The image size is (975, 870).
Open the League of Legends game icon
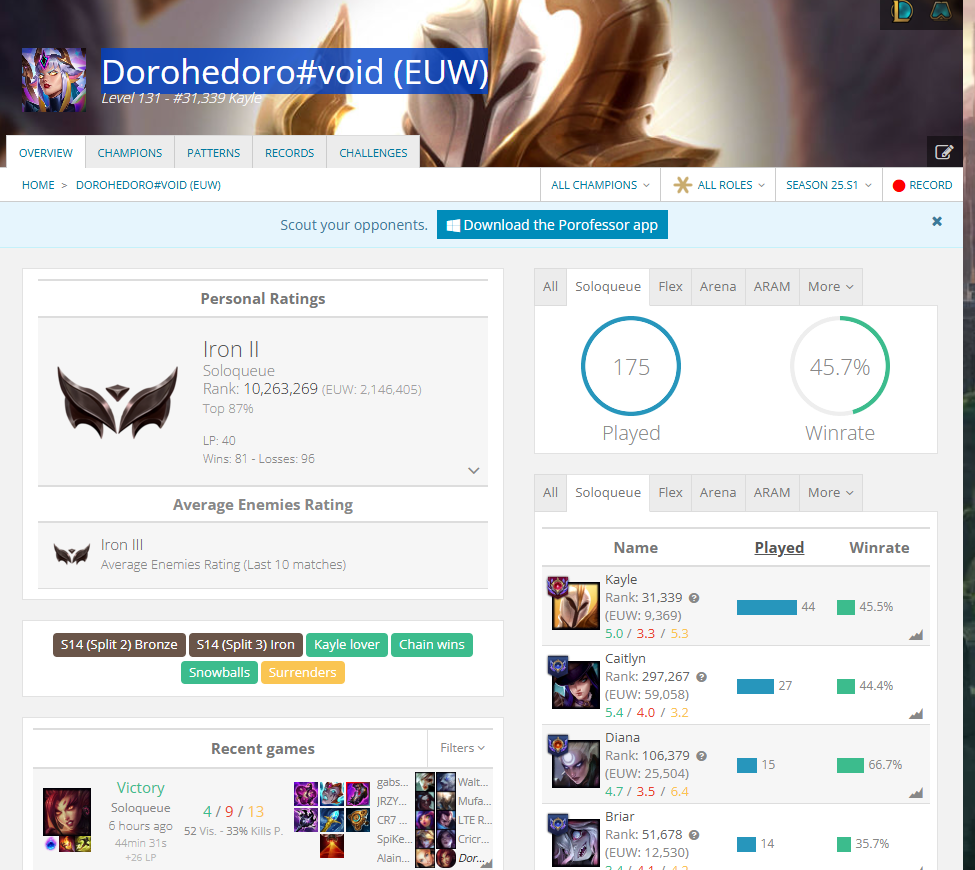tap(902, 11)
